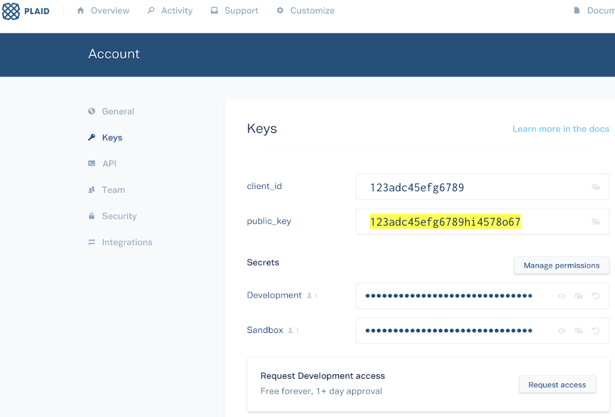Click the Sandbox secret field
Screen dimensions: 615x417
pyautogui.click(x=482, y=331)
